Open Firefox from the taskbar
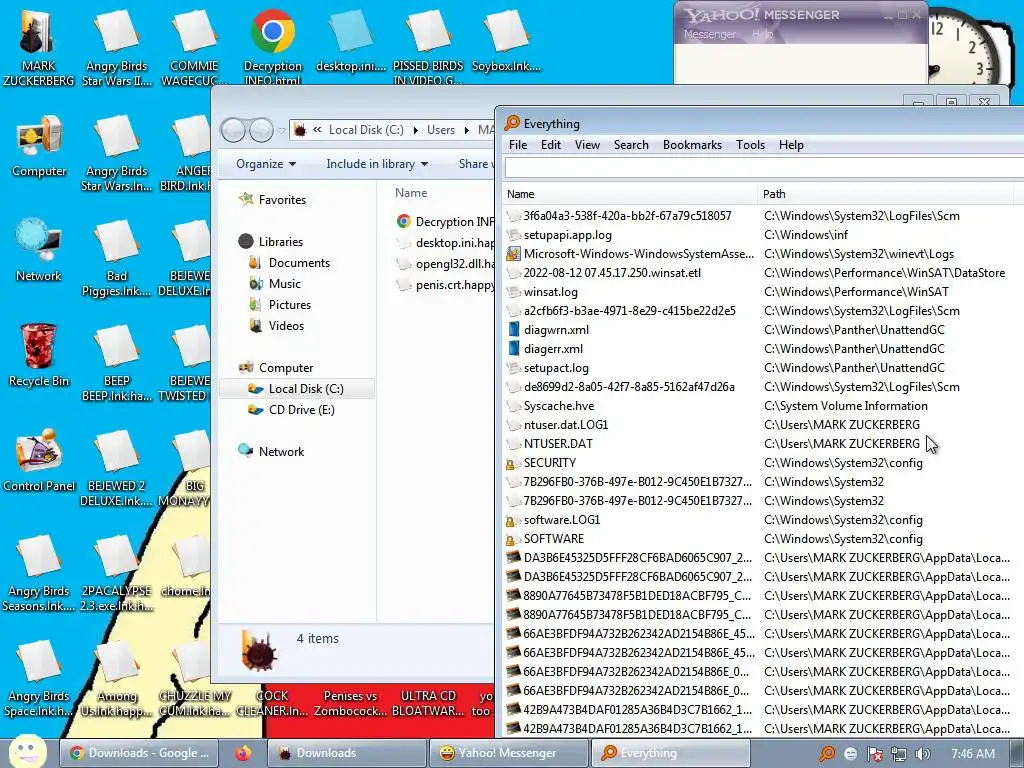This screenshot has height=768, width=1024. click(x=244, y=753)
